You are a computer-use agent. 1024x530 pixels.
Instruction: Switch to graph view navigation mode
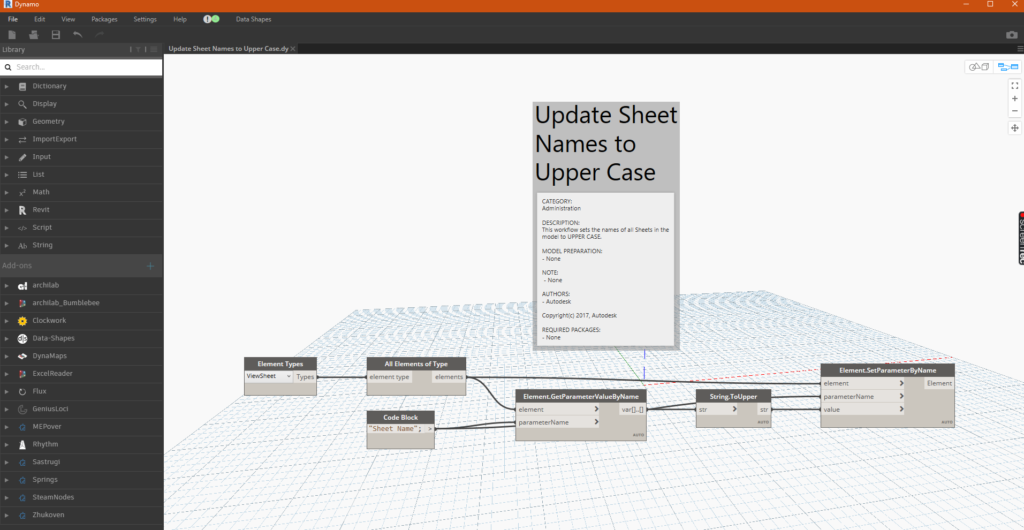tap(1008, 67)
